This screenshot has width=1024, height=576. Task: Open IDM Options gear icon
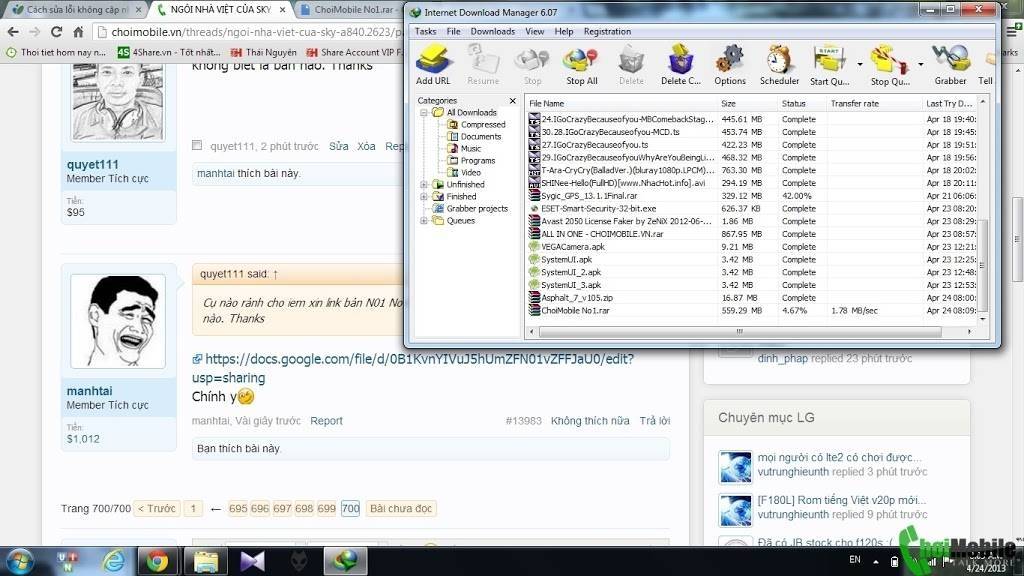(729, 61)
